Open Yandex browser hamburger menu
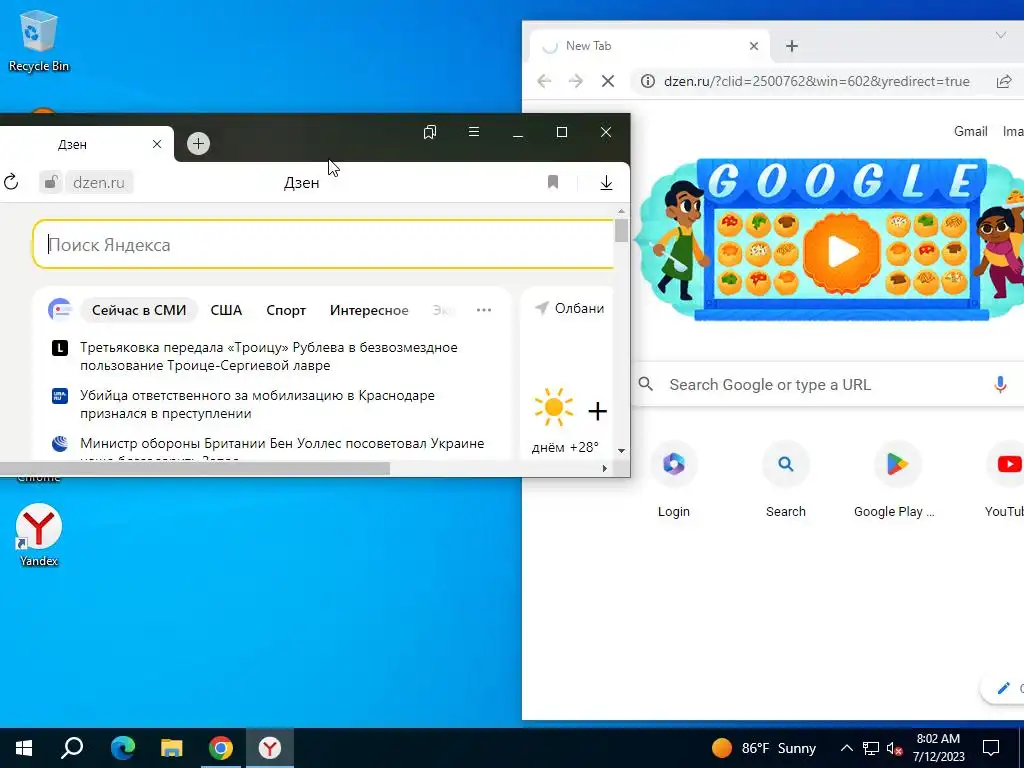The width and height of the screenshot is (1024, 768). point(474,132)
